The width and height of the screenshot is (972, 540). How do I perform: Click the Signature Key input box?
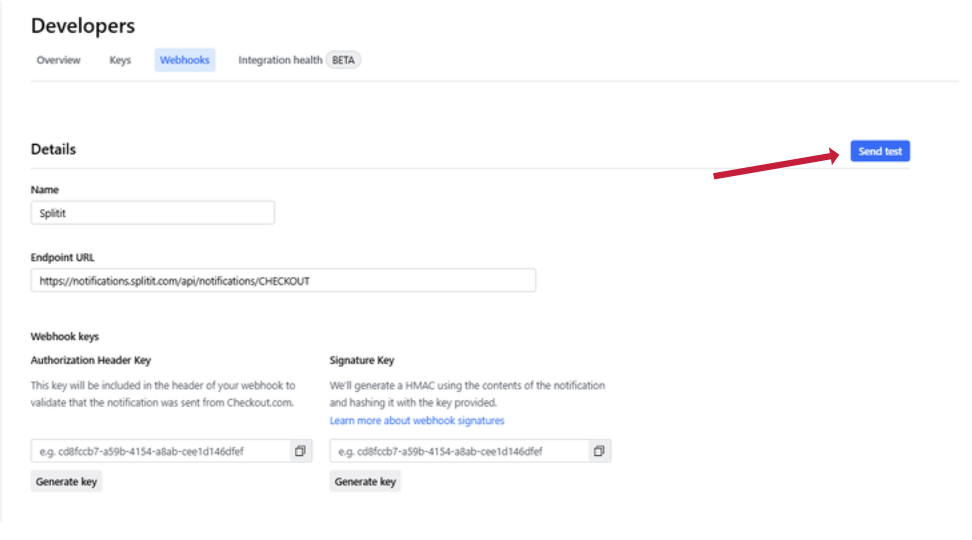tap(459, 451)
